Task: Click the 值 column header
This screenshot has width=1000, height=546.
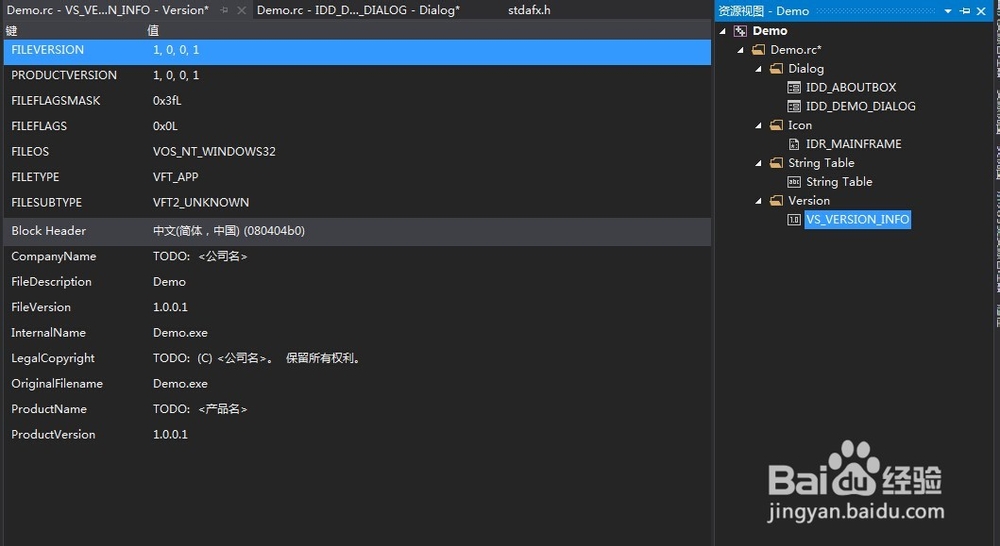Action: (153, 31)
